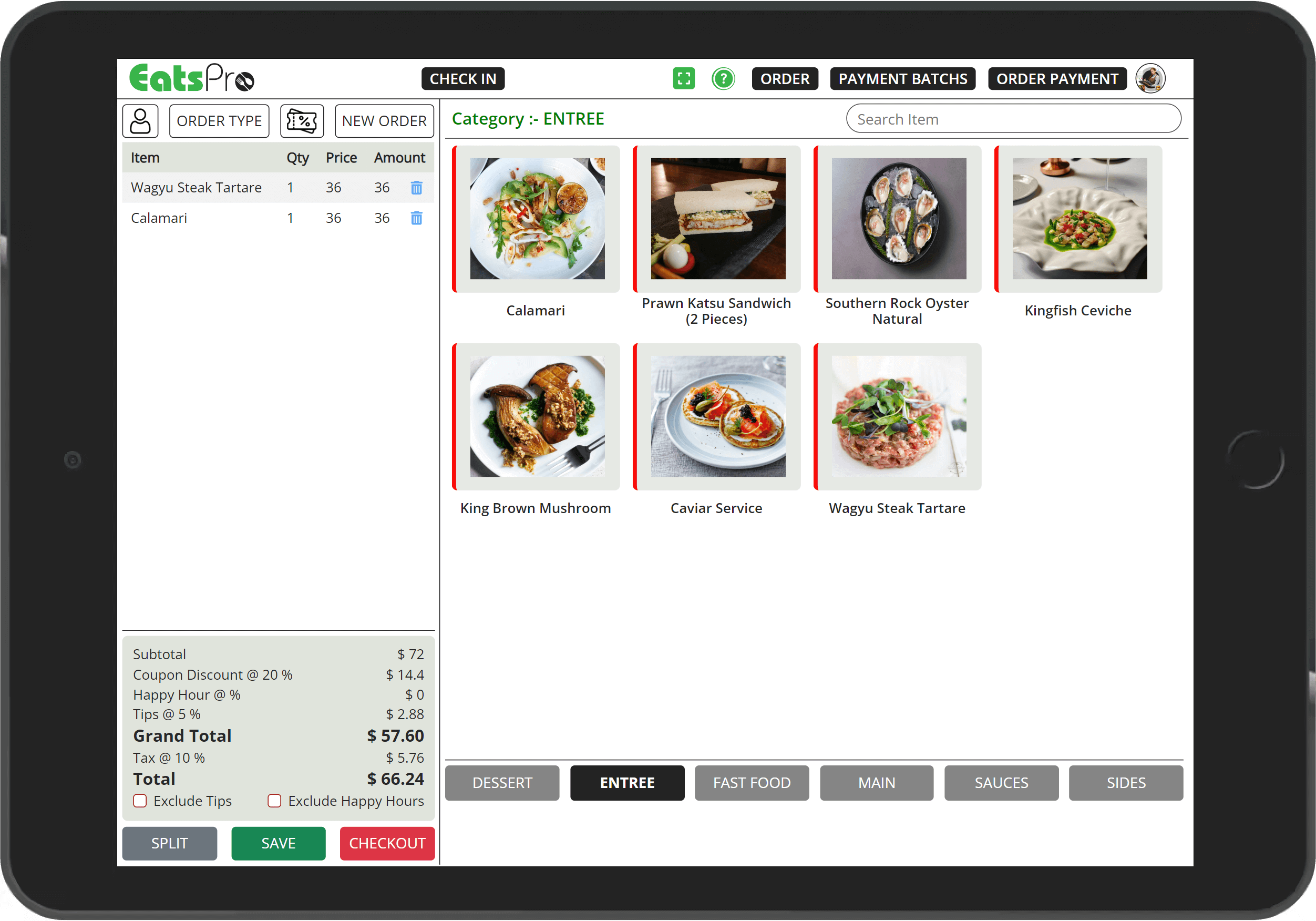This screenshot has height=921, width=1316.
Task: Add Calamari from the menu grid
Action: pos(537,220)
